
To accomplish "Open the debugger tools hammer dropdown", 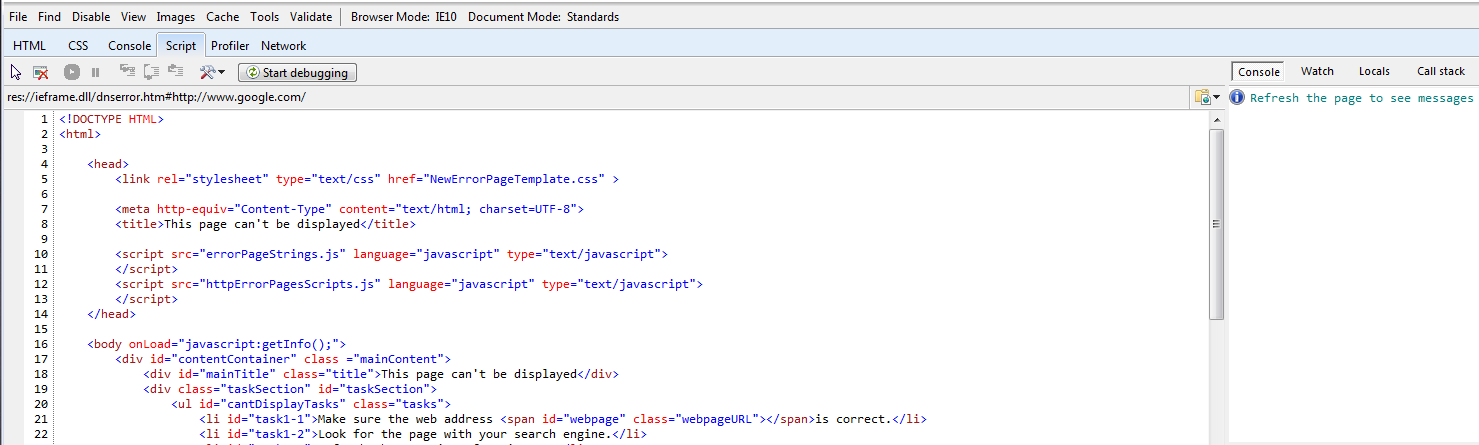I will click(x=212, y=72).
